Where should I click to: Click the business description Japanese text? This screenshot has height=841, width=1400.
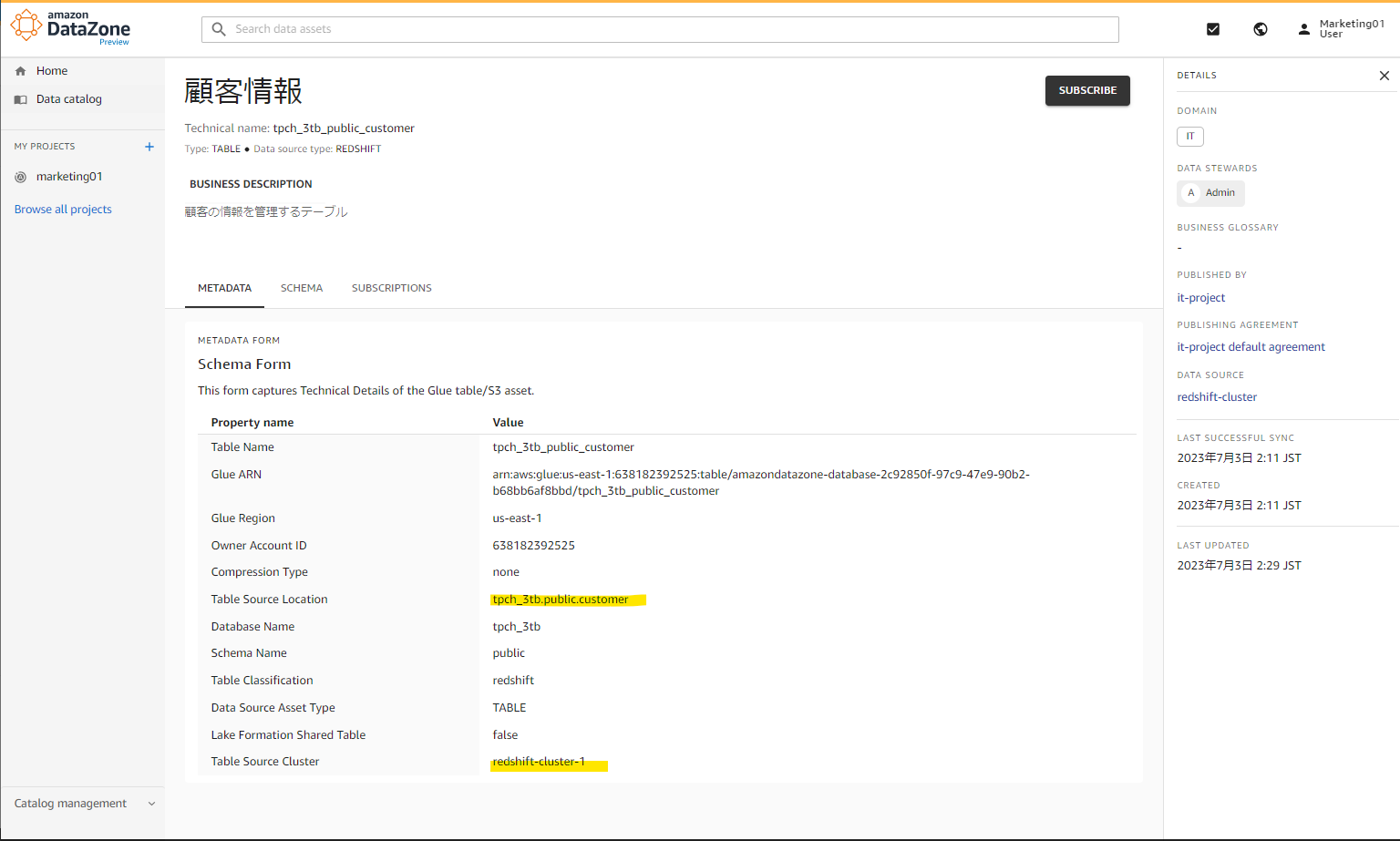click(266, 212)
